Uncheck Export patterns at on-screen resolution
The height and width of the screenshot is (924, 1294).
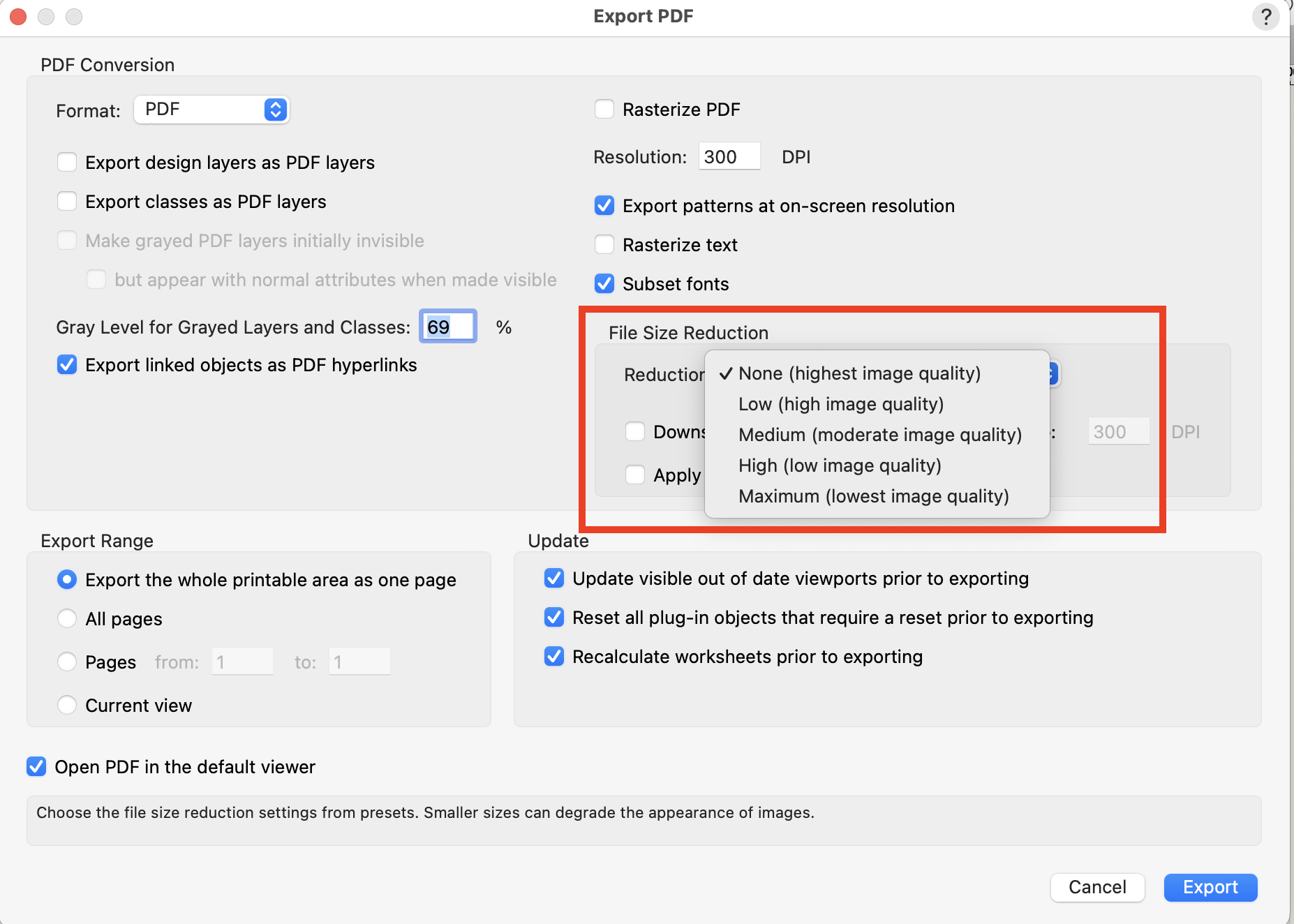pos(604,206)
